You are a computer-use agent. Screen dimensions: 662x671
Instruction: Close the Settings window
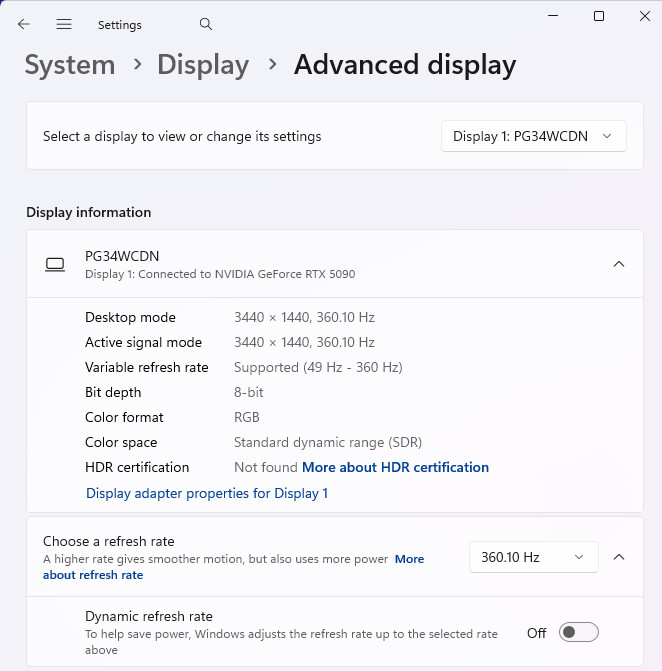pos(644,16)
